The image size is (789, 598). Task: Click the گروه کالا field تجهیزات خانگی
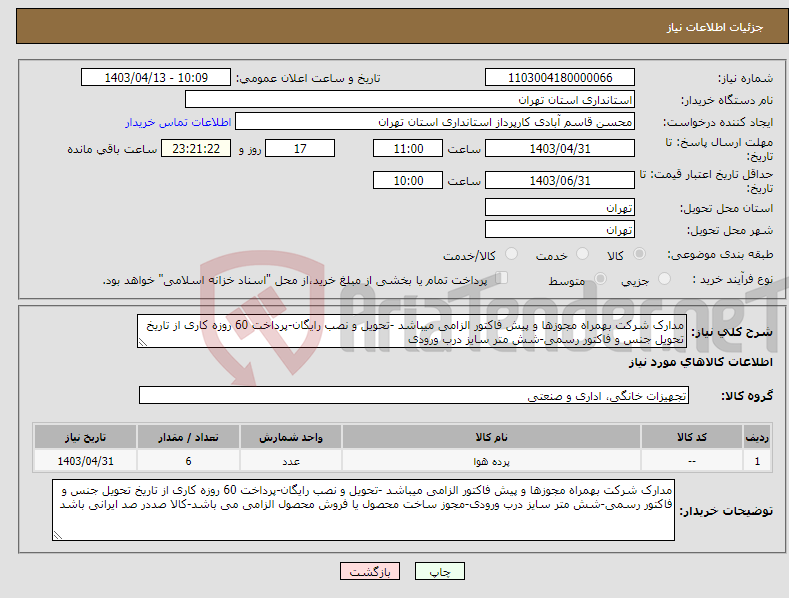pyautogui.click(x=414, y=395)
